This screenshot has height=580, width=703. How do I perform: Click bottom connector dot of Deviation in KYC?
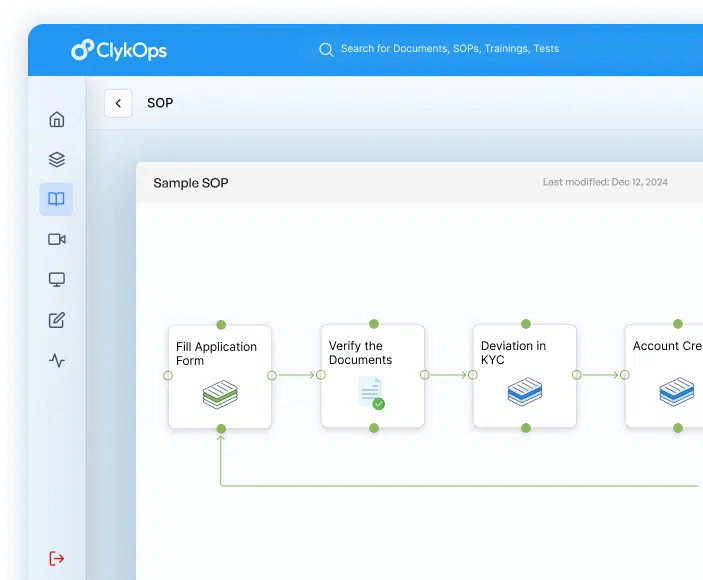click(525, 428)
